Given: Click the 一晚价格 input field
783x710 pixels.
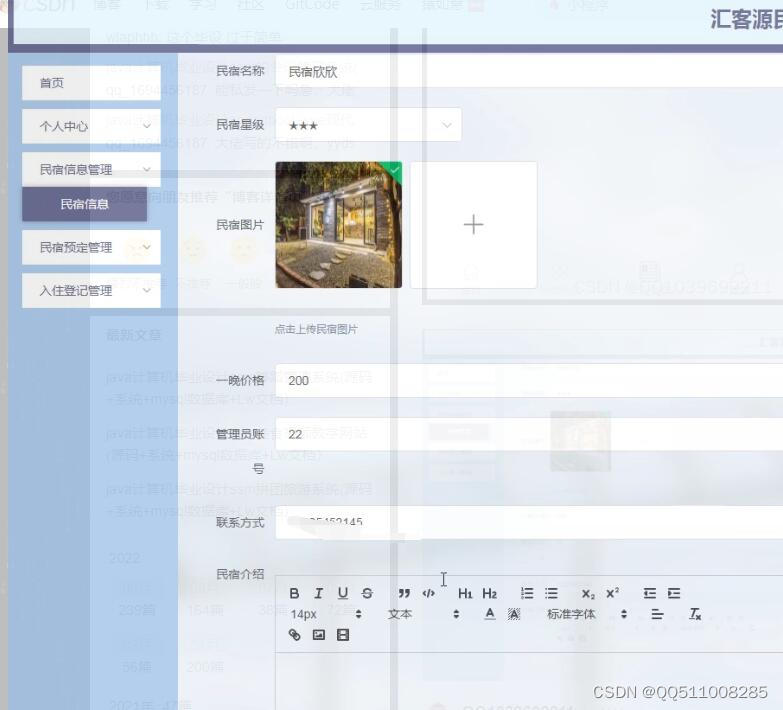Looking at the screenshot, I should coord(529,380).
